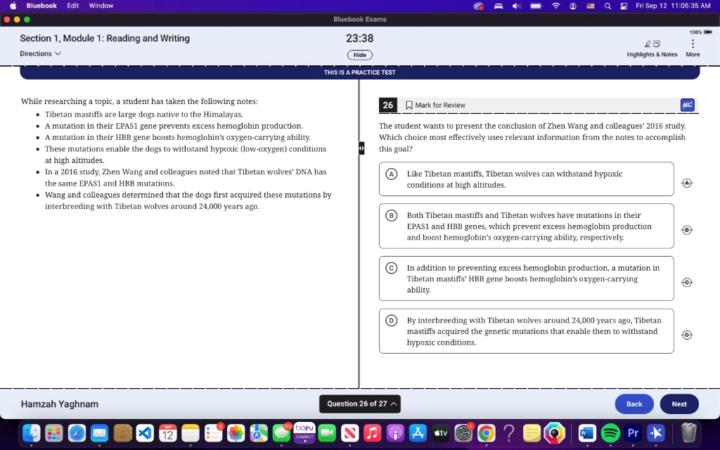The image size is (720, 450).
Task: Click the note about Tibetan mastiffs being large dogs
Action: coord(144,114)
